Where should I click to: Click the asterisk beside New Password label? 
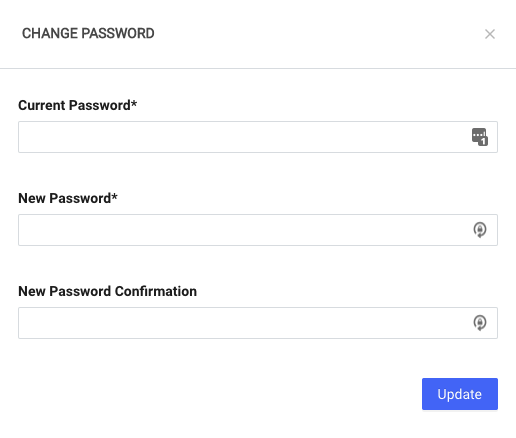click(114, 196)
